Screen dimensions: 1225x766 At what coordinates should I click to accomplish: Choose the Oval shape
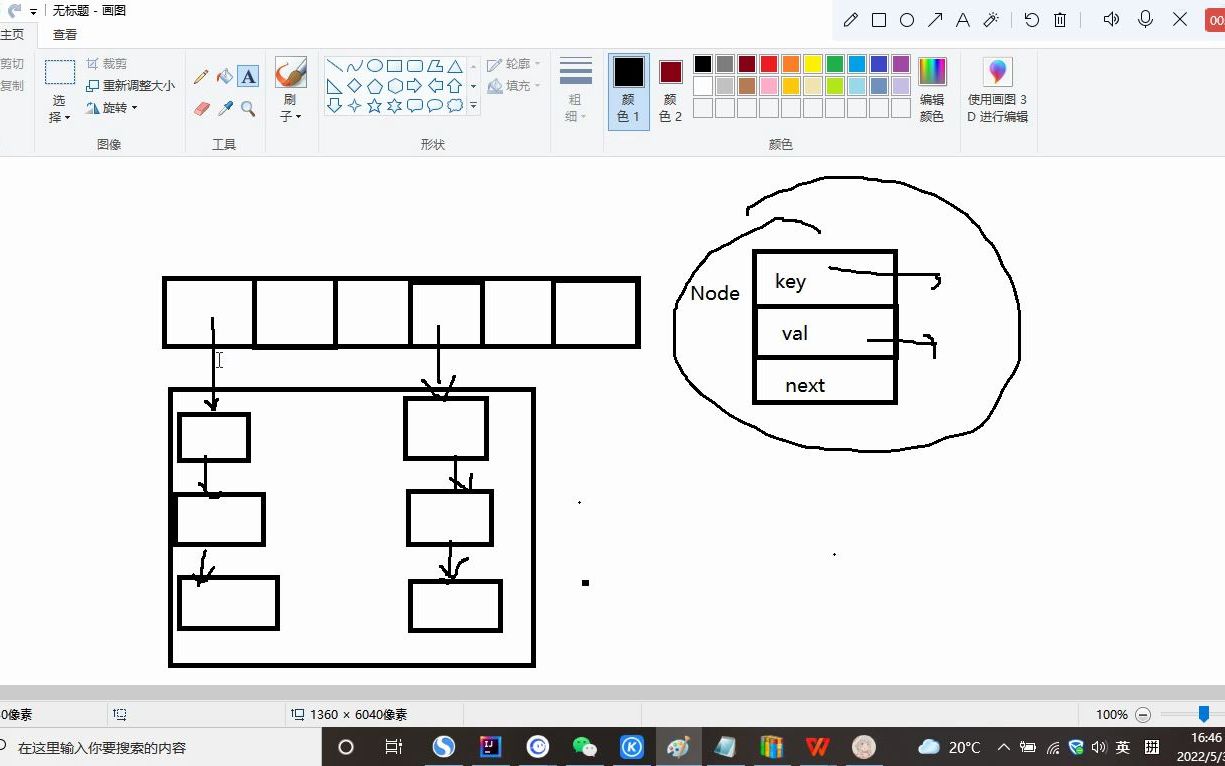(x=375, y=66)
